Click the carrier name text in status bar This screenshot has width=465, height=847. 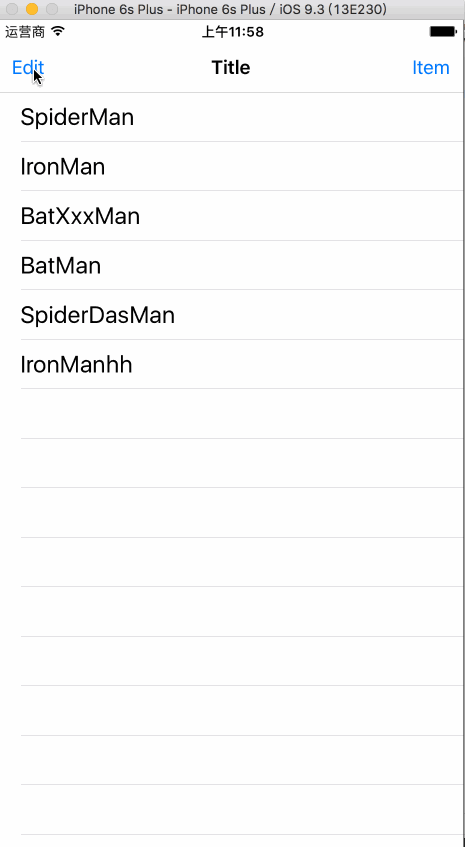pyautogui.click(x=25, y=32)
